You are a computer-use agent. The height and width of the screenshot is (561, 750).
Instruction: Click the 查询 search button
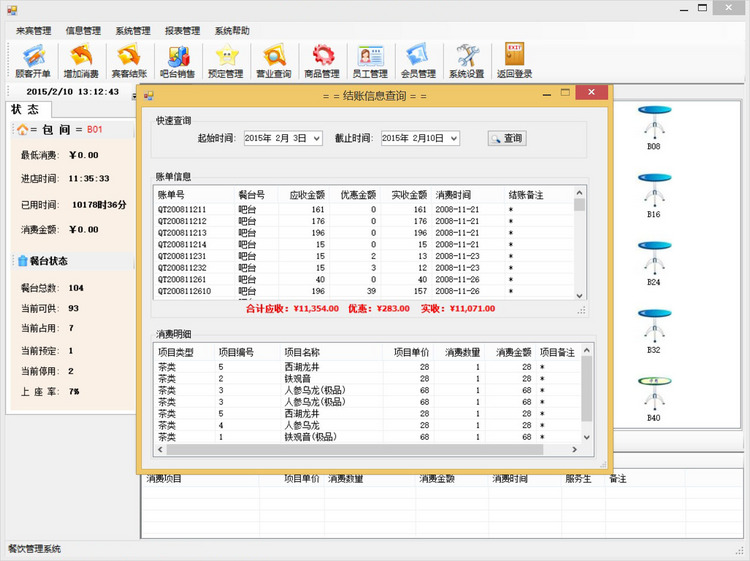(x=507, y=139)
